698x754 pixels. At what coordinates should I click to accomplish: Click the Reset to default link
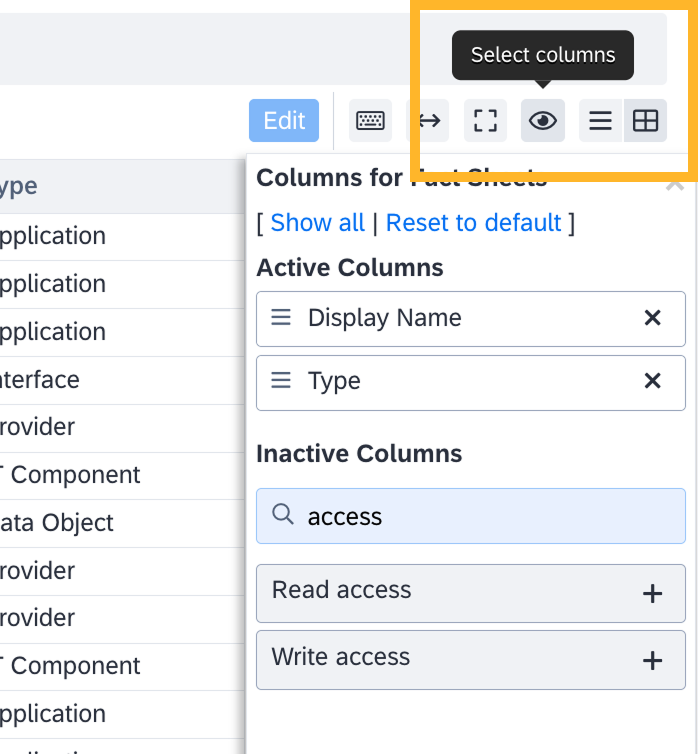pos(473,223)
